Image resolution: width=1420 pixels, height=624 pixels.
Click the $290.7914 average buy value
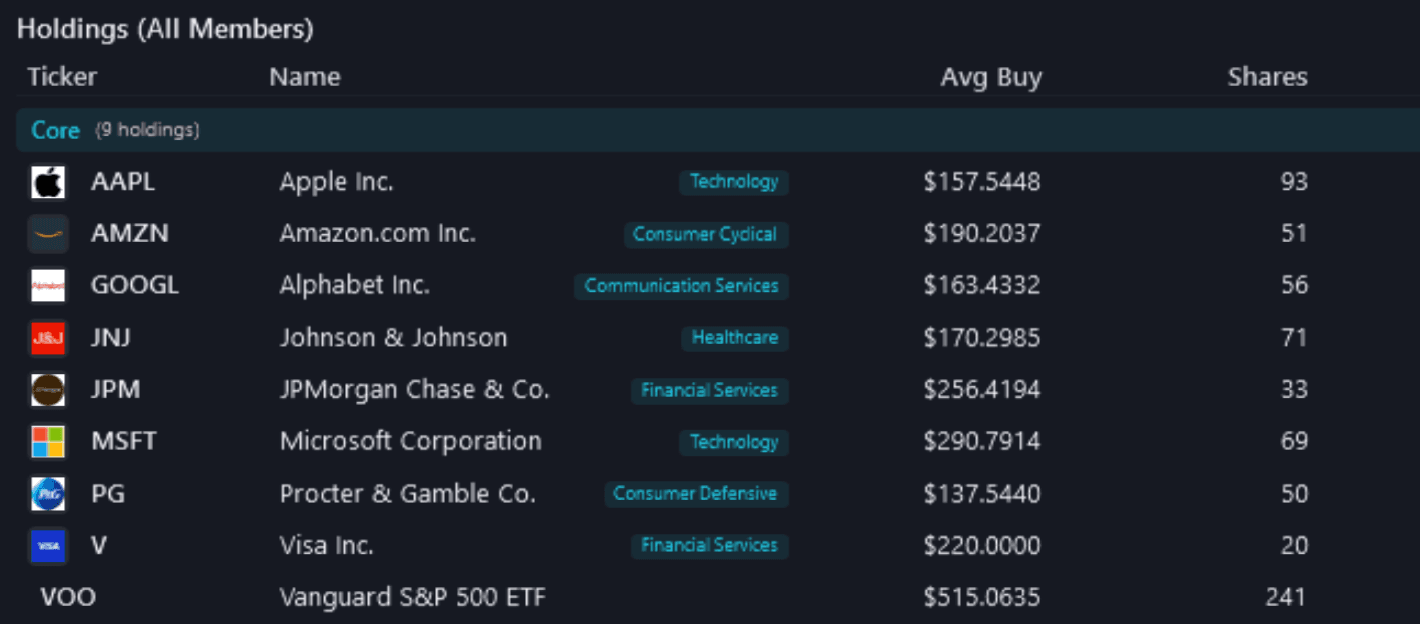pos(982,442)
